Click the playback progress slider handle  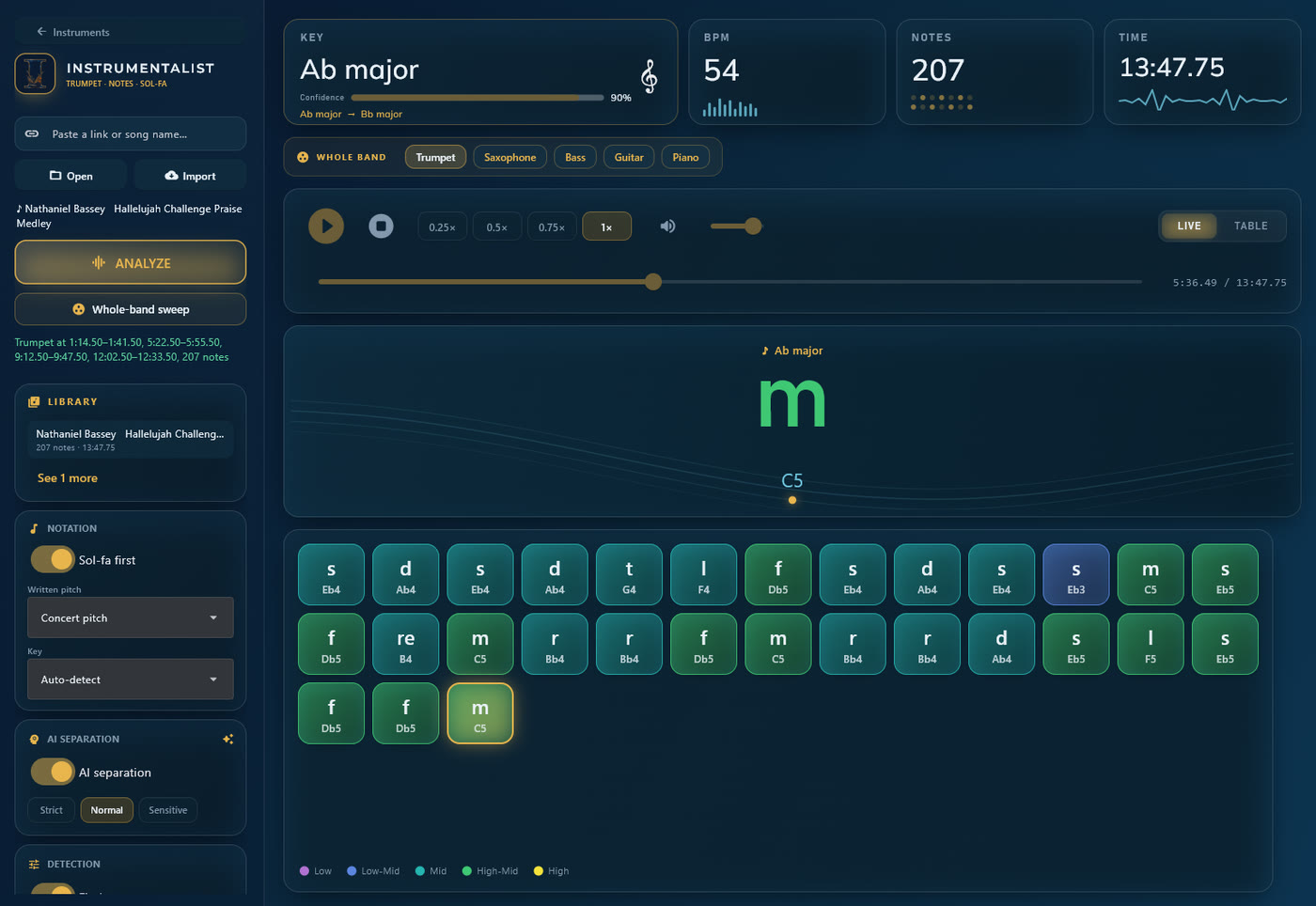tap(653, 281)
